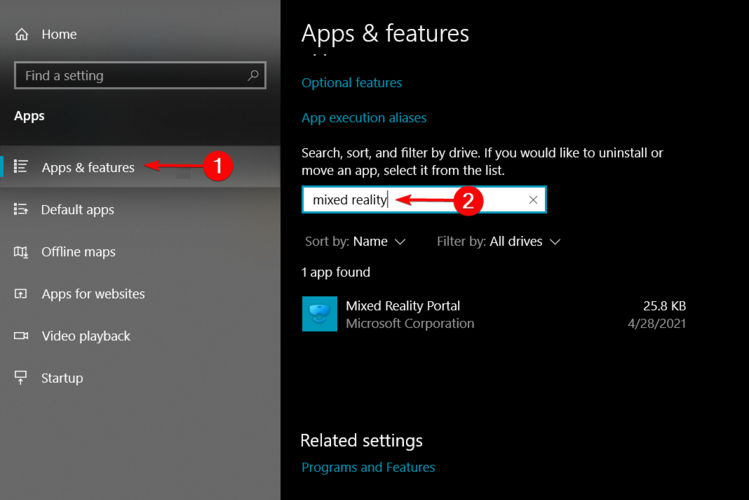Screen dimensions: 749x500
Task: Open Startup settings page
Action: click(x=140, y=378)
